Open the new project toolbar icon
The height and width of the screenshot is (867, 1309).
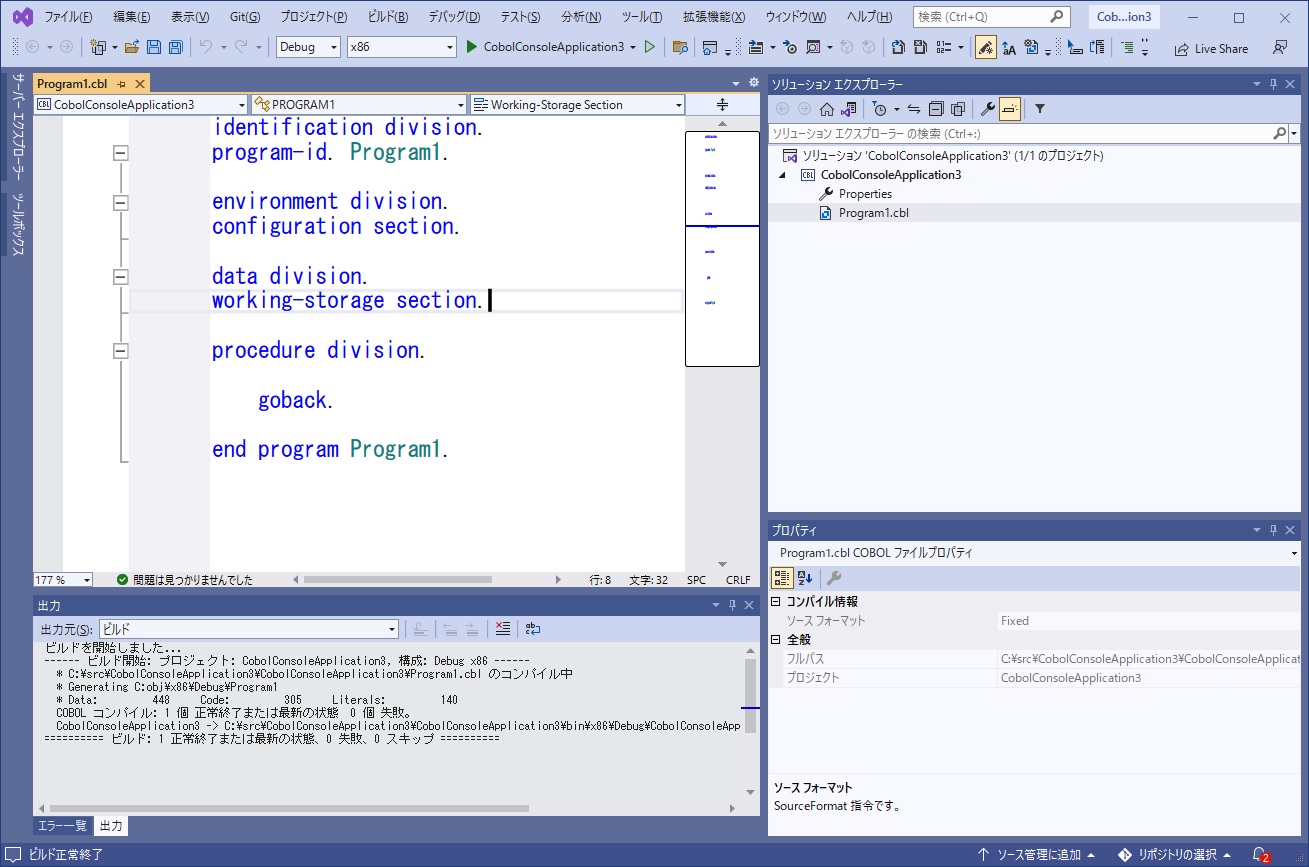tap(98, 47)
